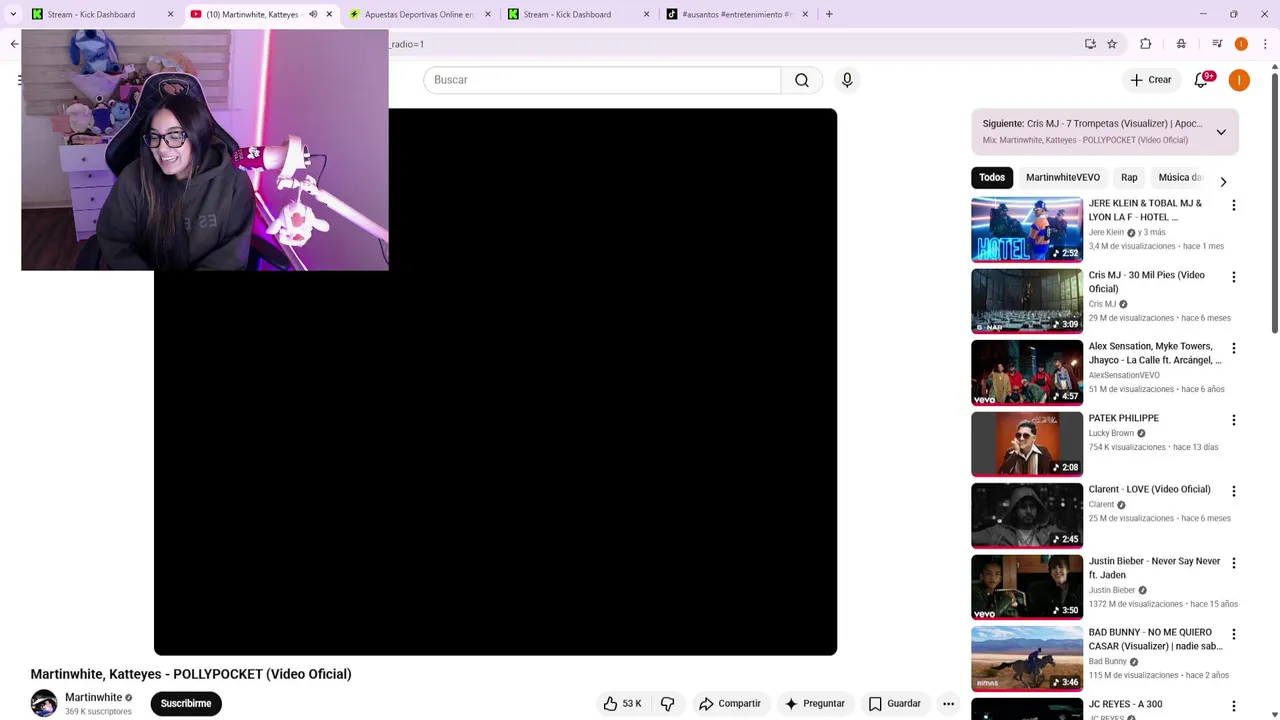
Task: Open the Cris MJ 30 Mil Pies thumbnail
Action: point(1027,301)
